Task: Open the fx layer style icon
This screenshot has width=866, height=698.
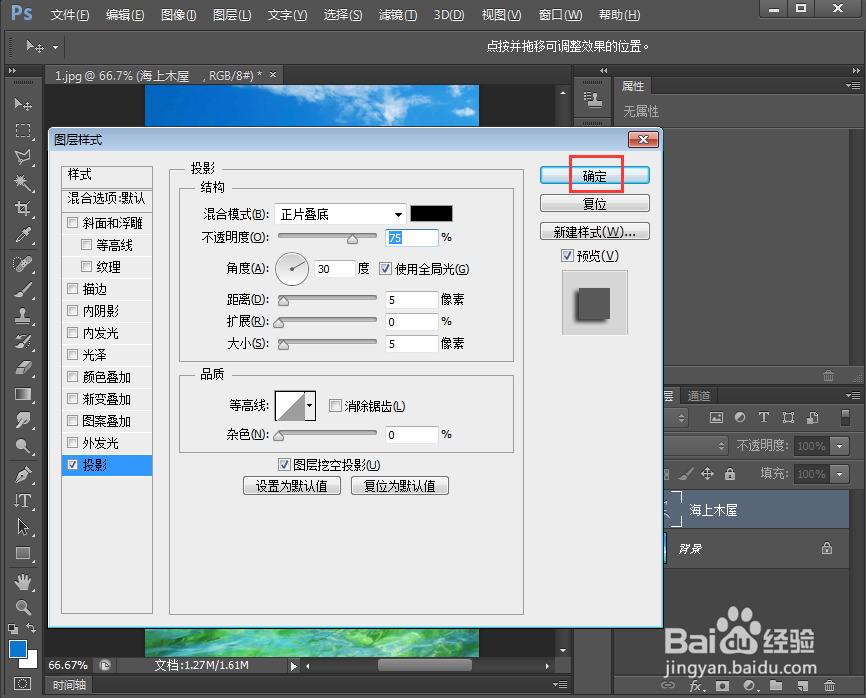Action: pos(696,686)
